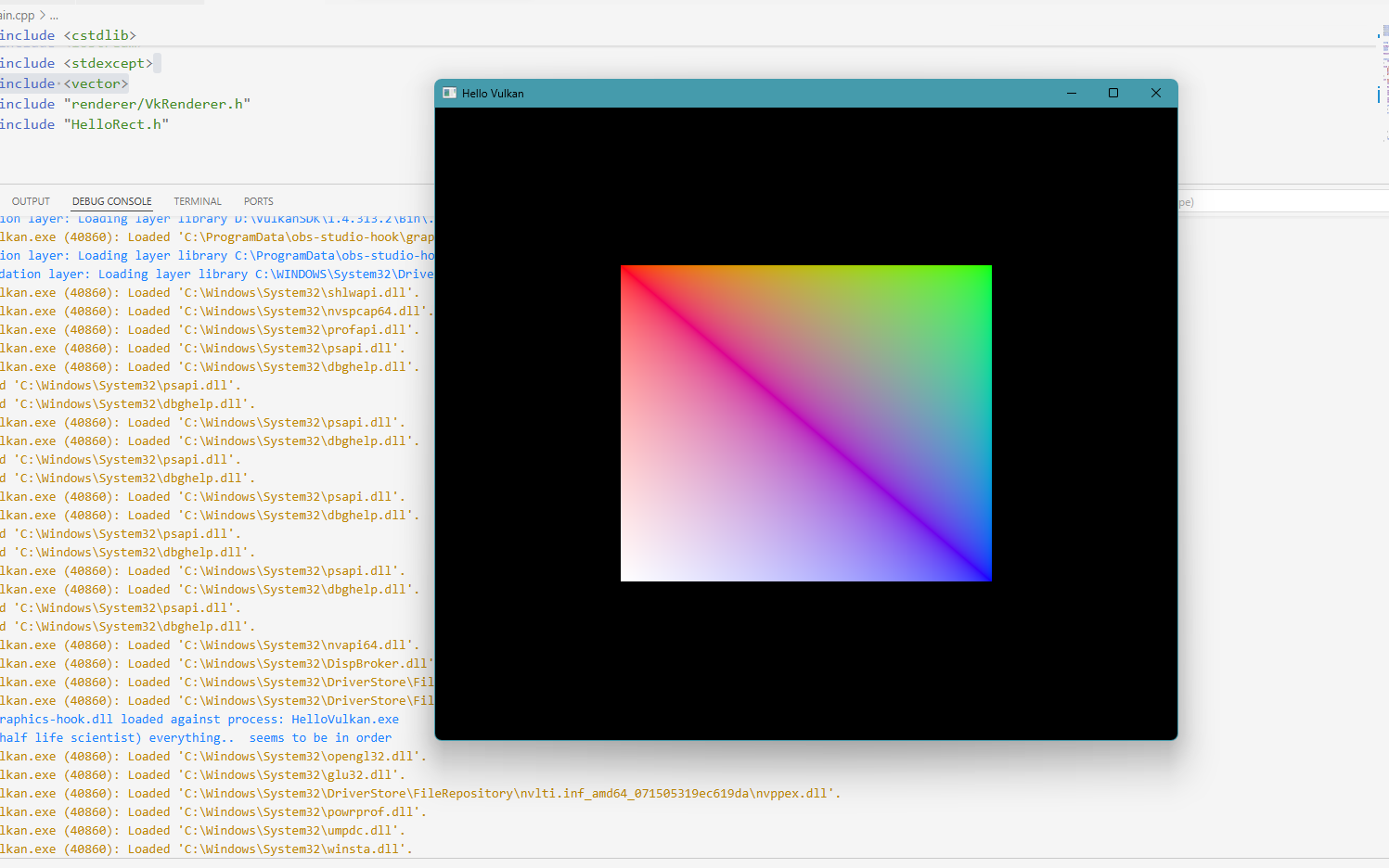Click the Hello Vulkan window title icon
Image resolution: width=1389 pixels, height=868 pixels.
pos(450,93)
